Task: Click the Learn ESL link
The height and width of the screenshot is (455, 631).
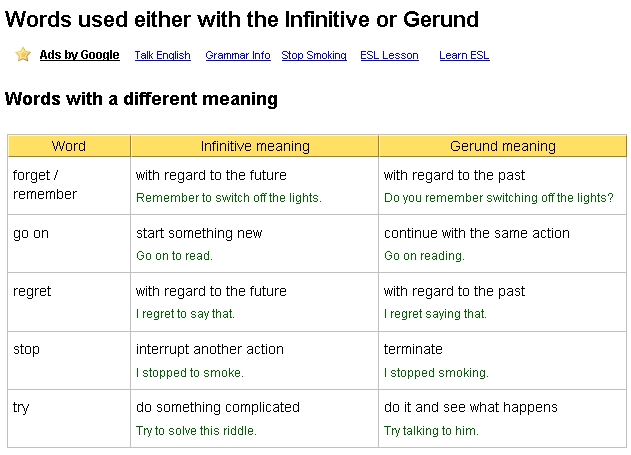Action: 464,55
